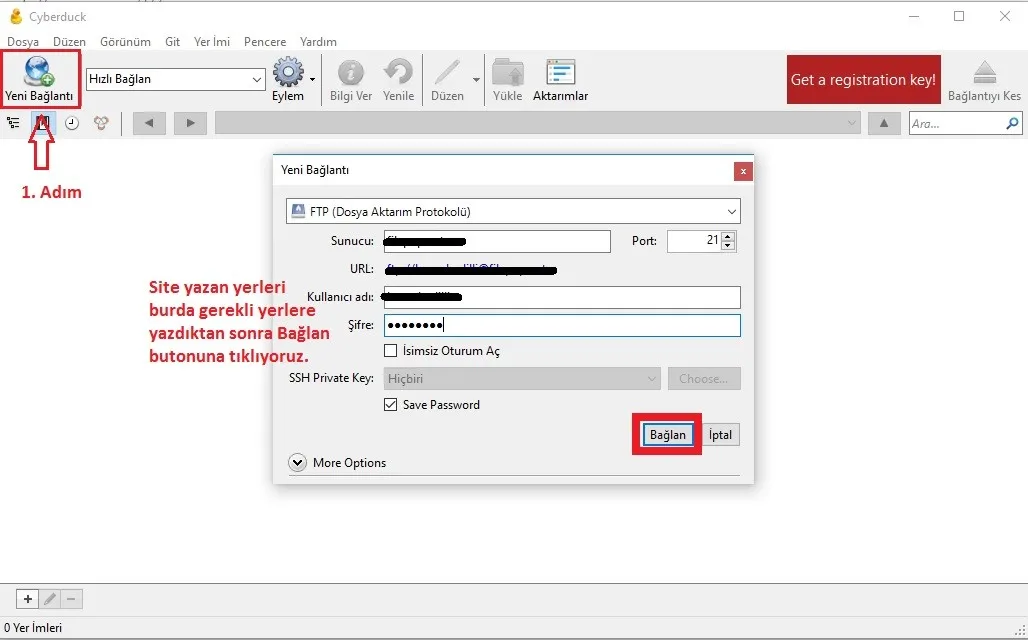Open the Yer İmi menu

[212, 42]
